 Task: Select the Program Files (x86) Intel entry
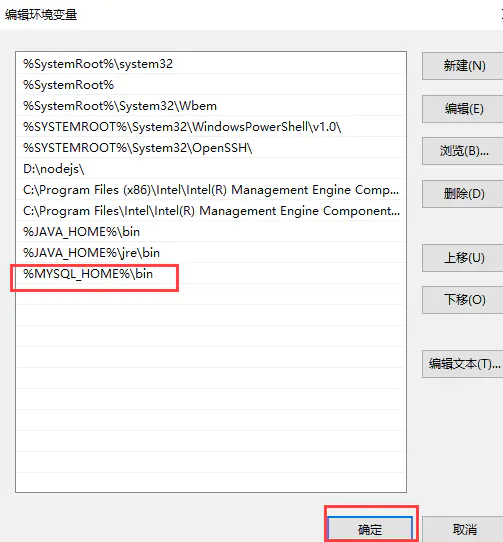click(211, 190)
